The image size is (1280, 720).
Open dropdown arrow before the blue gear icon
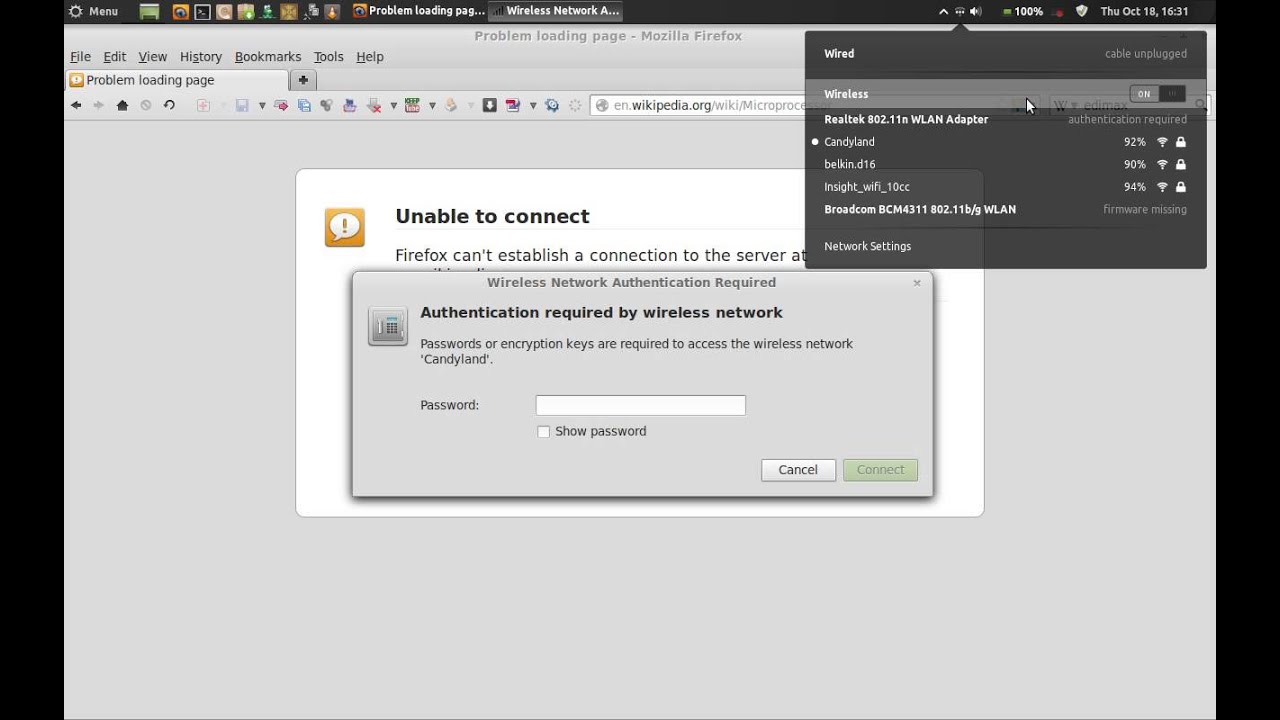[533, 105]
